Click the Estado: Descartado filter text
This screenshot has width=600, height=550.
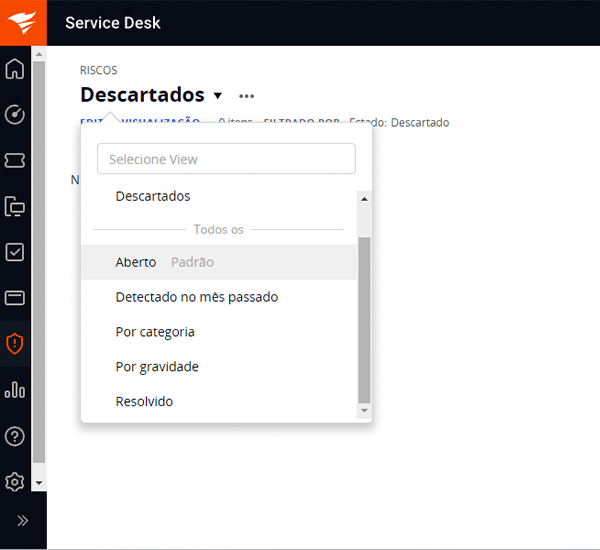(x=399, y=122)
